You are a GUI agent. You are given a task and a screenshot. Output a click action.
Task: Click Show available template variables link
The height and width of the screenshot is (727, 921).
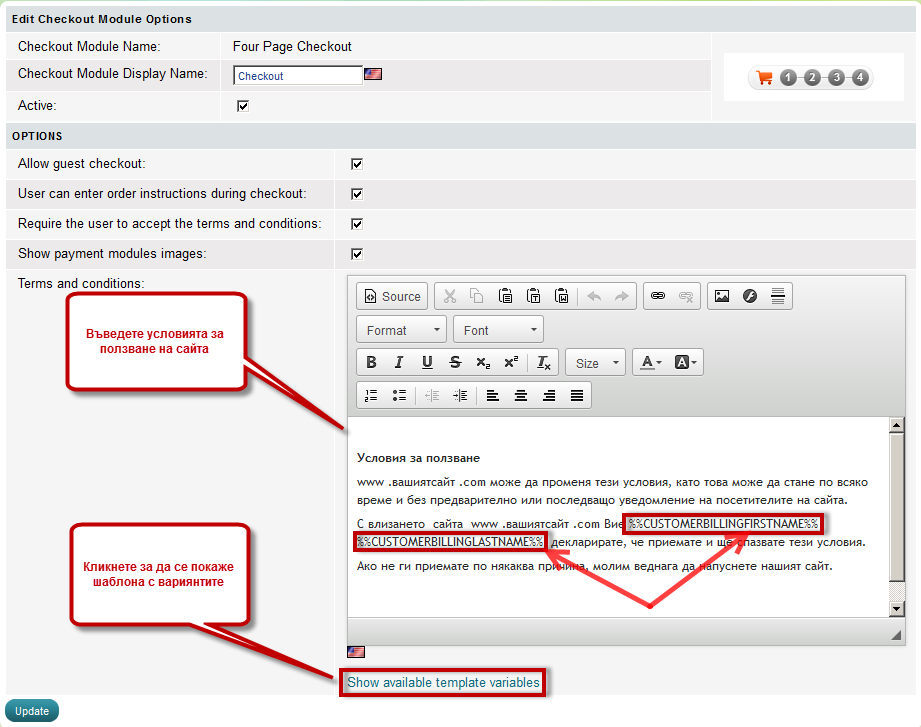(443, 683)
